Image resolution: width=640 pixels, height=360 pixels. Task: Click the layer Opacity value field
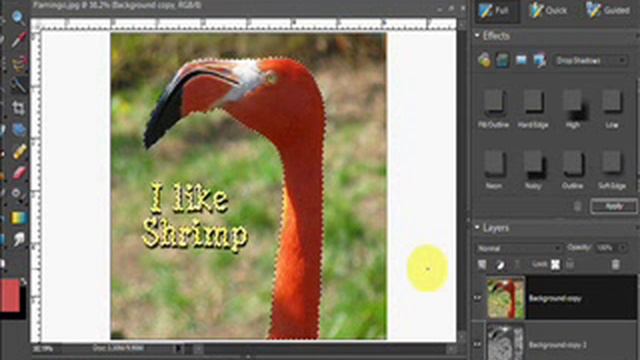(606, 248)
